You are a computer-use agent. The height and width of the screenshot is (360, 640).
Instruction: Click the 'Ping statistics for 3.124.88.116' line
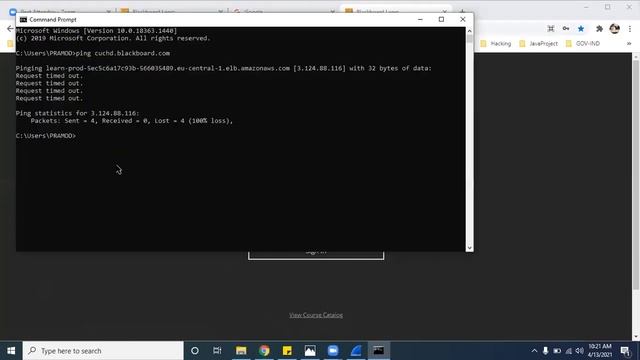click(x=78, y=113)
